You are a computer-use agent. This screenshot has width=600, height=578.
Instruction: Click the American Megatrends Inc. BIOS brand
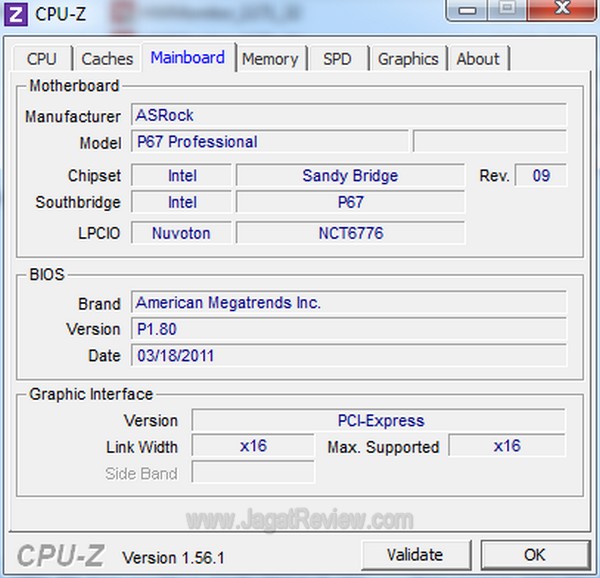(x=349, y=302)
